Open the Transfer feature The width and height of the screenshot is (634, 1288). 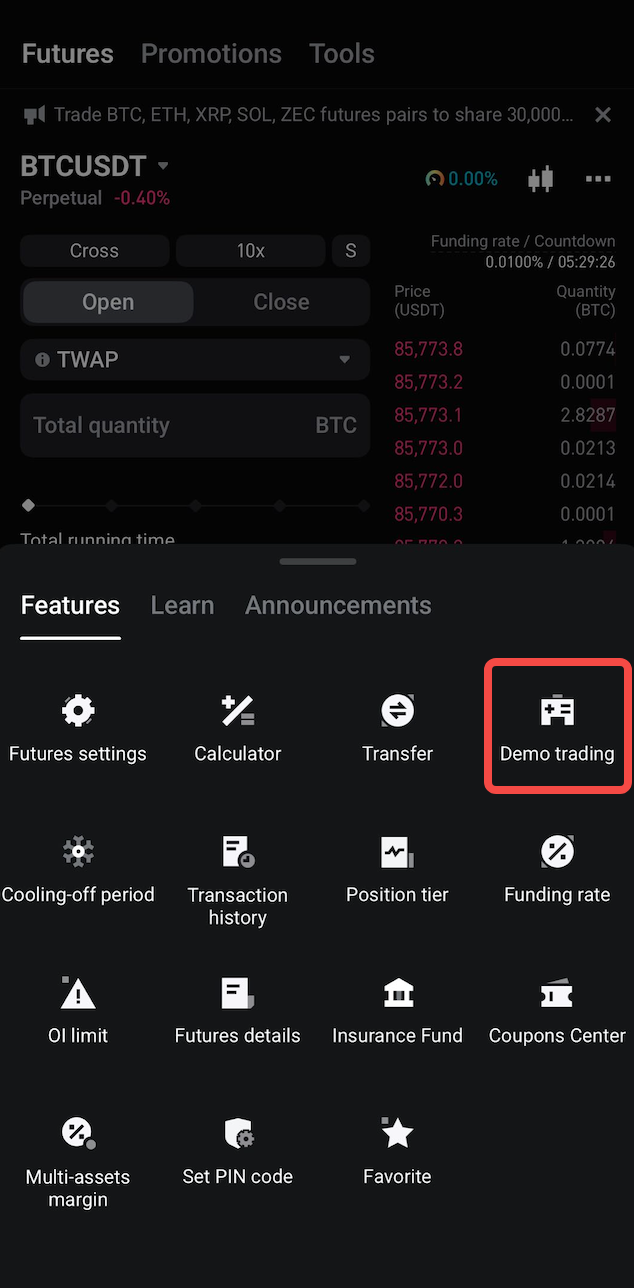(x=397, y=725)
